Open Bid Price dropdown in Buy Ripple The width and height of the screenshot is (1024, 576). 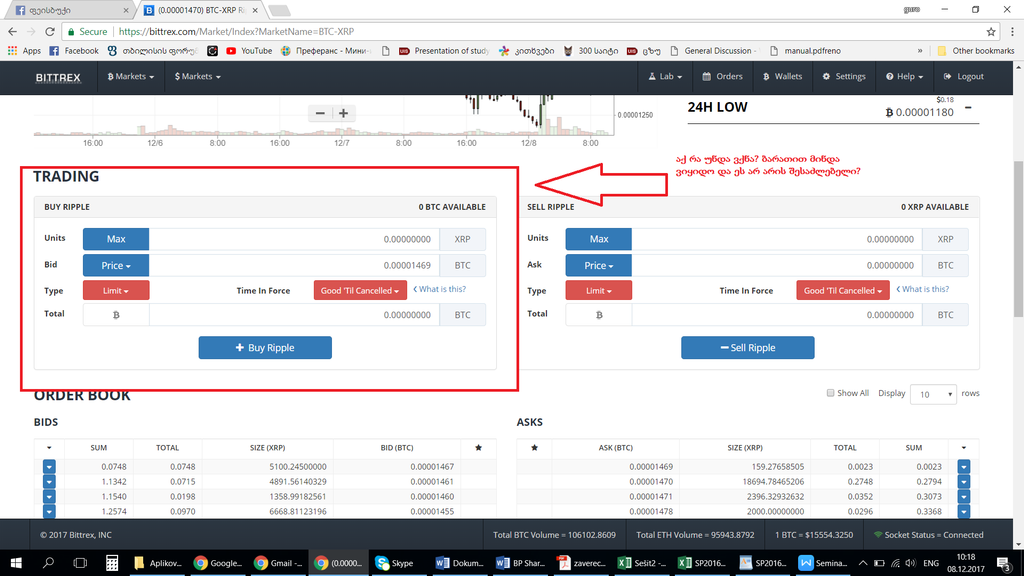[x=116, y=265]
